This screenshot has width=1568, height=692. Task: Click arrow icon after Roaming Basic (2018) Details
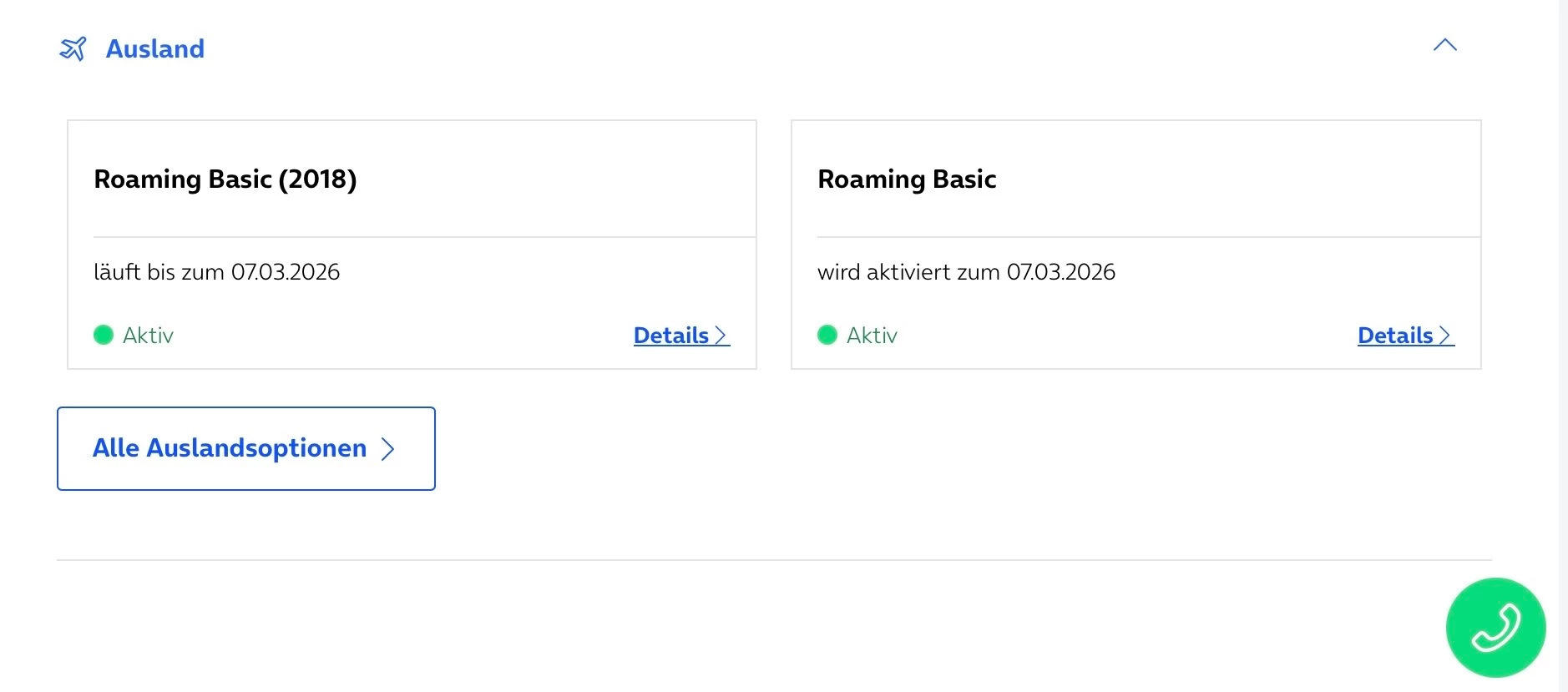[721, 336]
